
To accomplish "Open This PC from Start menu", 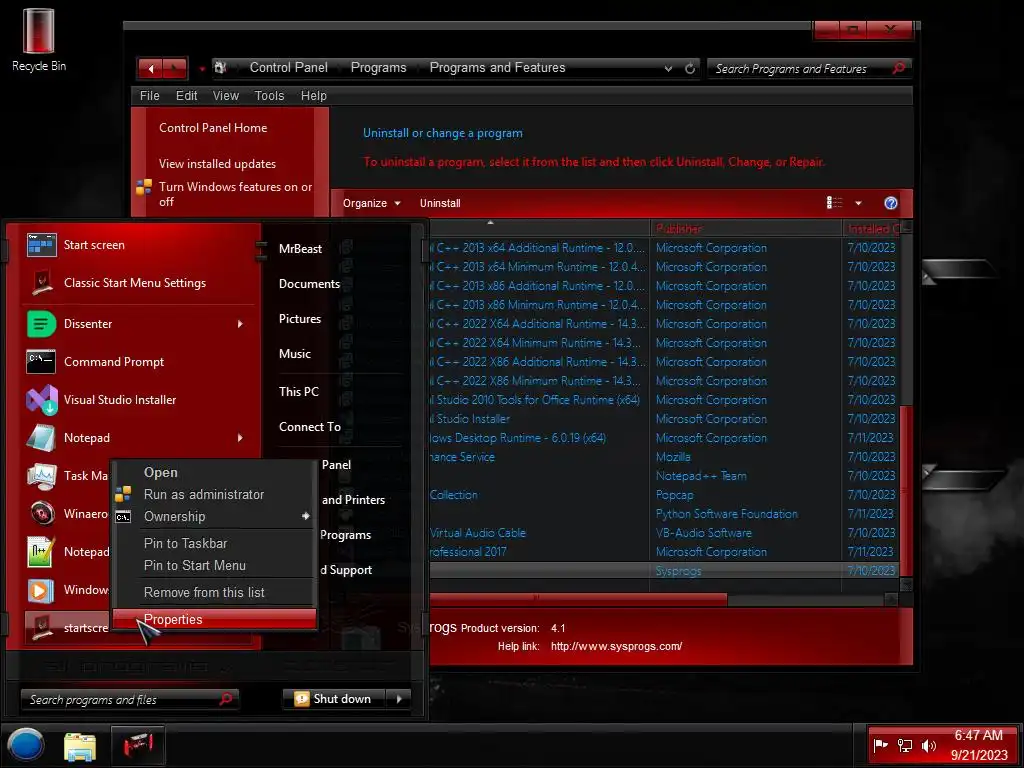I will tap(298, 392).
